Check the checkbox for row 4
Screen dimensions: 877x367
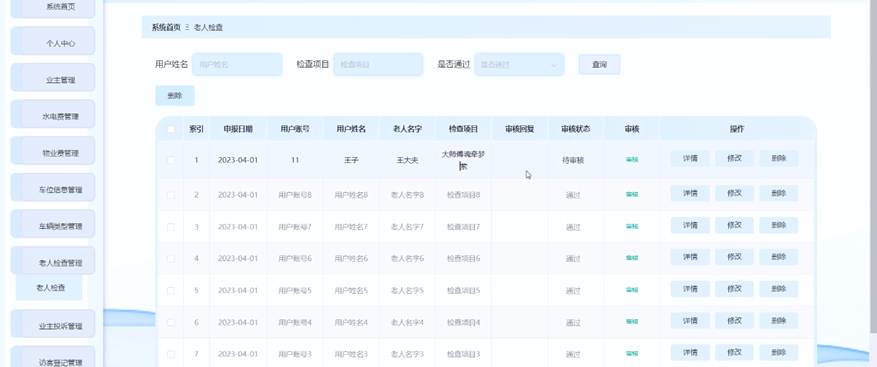click(171, 258)
